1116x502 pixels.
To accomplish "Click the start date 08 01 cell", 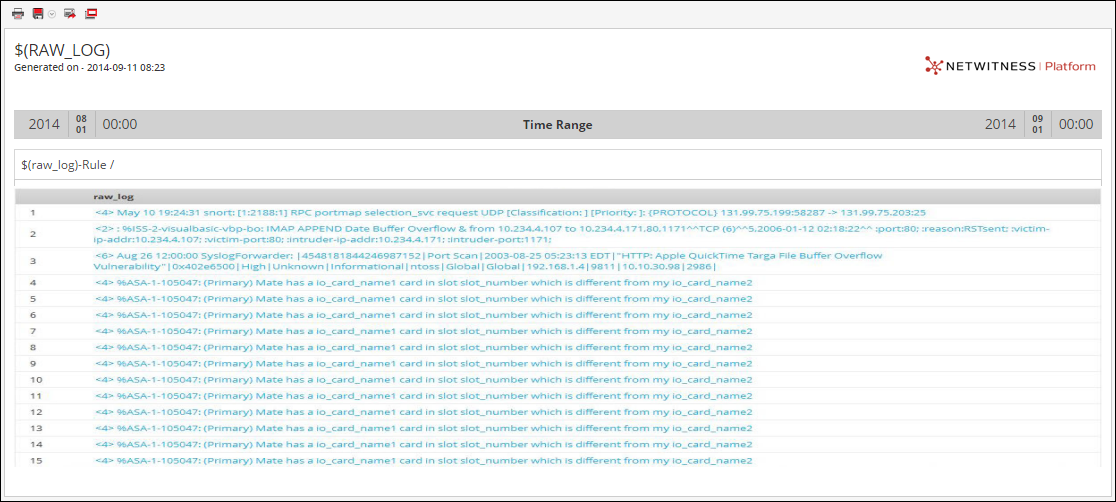I will (81, 125).
